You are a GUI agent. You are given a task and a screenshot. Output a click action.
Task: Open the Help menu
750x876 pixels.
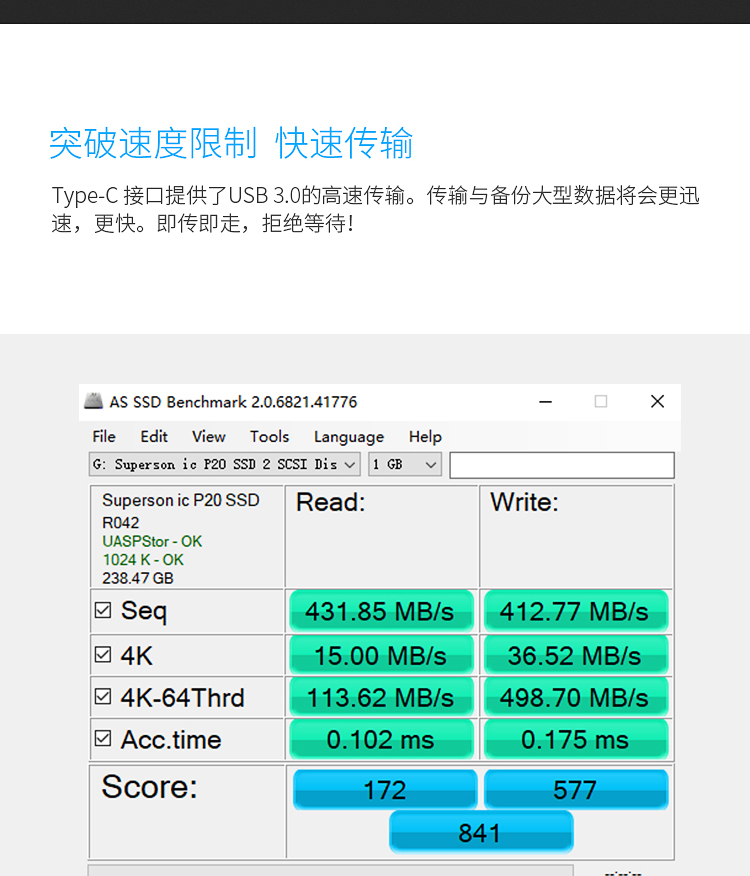tap(425, 436)
